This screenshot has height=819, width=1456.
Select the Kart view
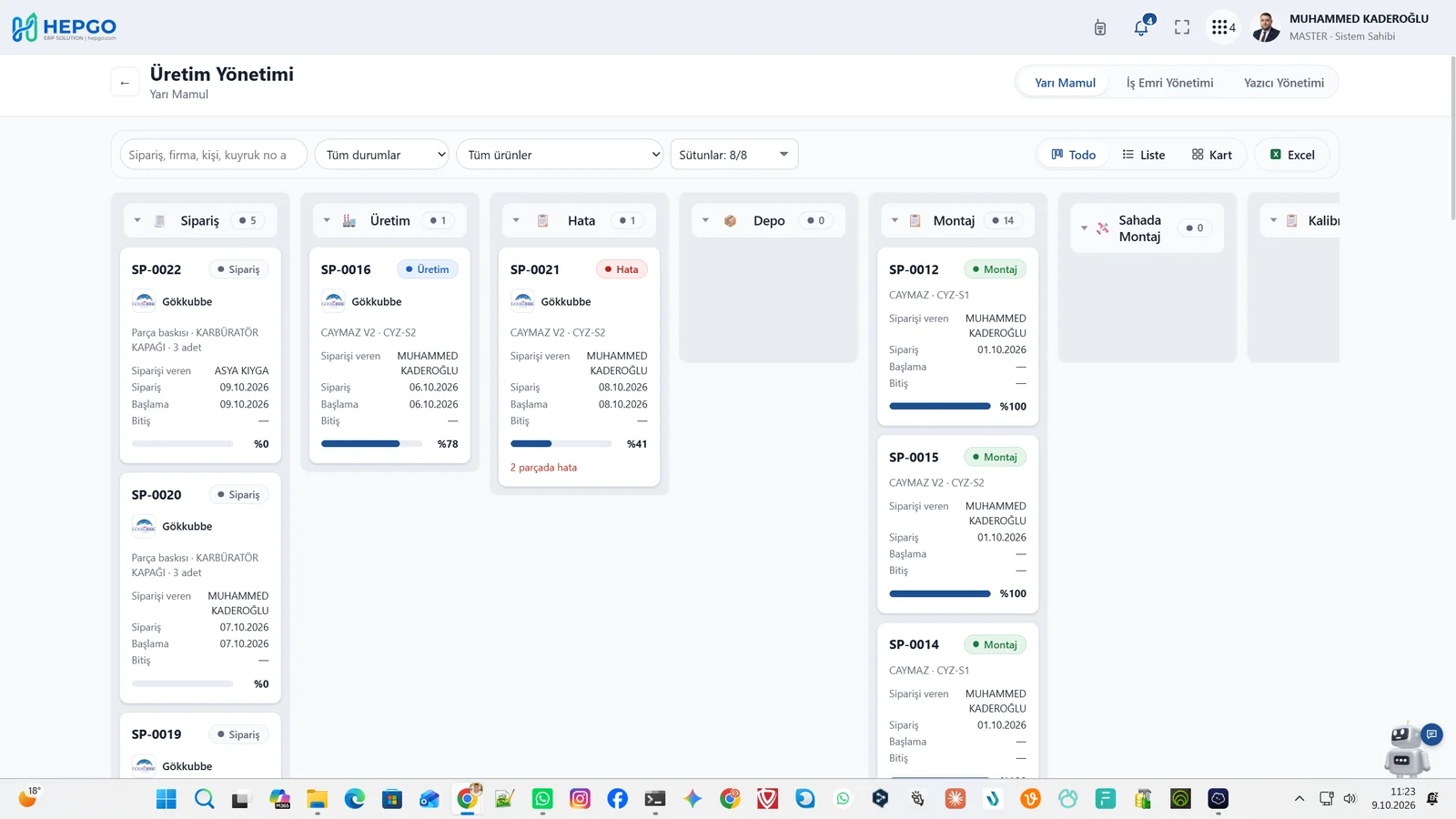[x=1212, y=155]
